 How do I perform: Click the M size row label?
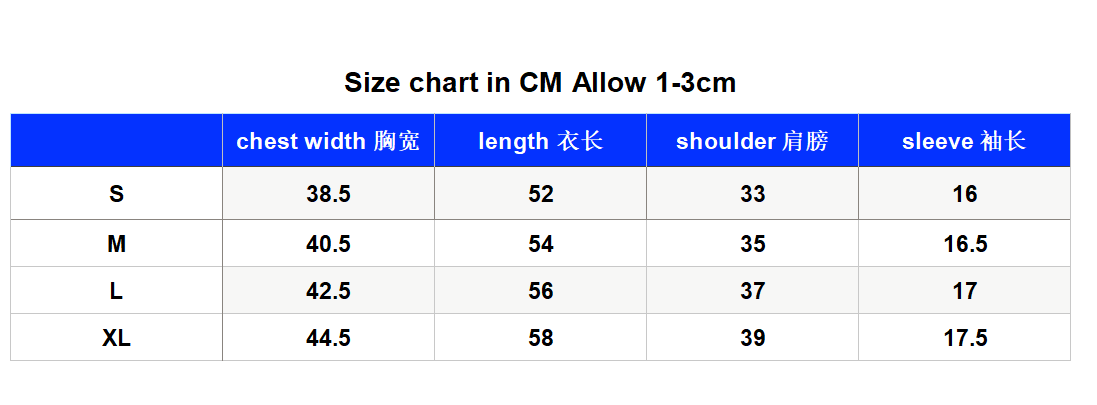(x=116, y=243)
